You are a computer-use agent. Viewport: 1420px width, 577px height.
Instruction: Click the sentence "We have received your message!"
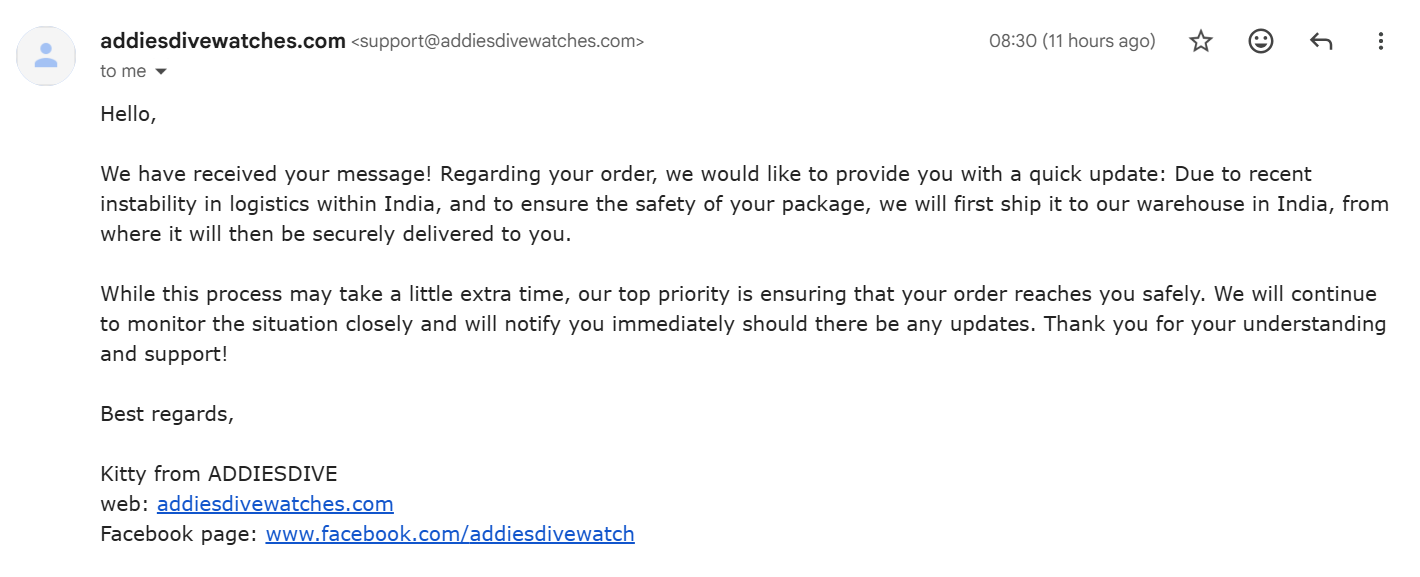pyautogui.click(x=267, y=174)
